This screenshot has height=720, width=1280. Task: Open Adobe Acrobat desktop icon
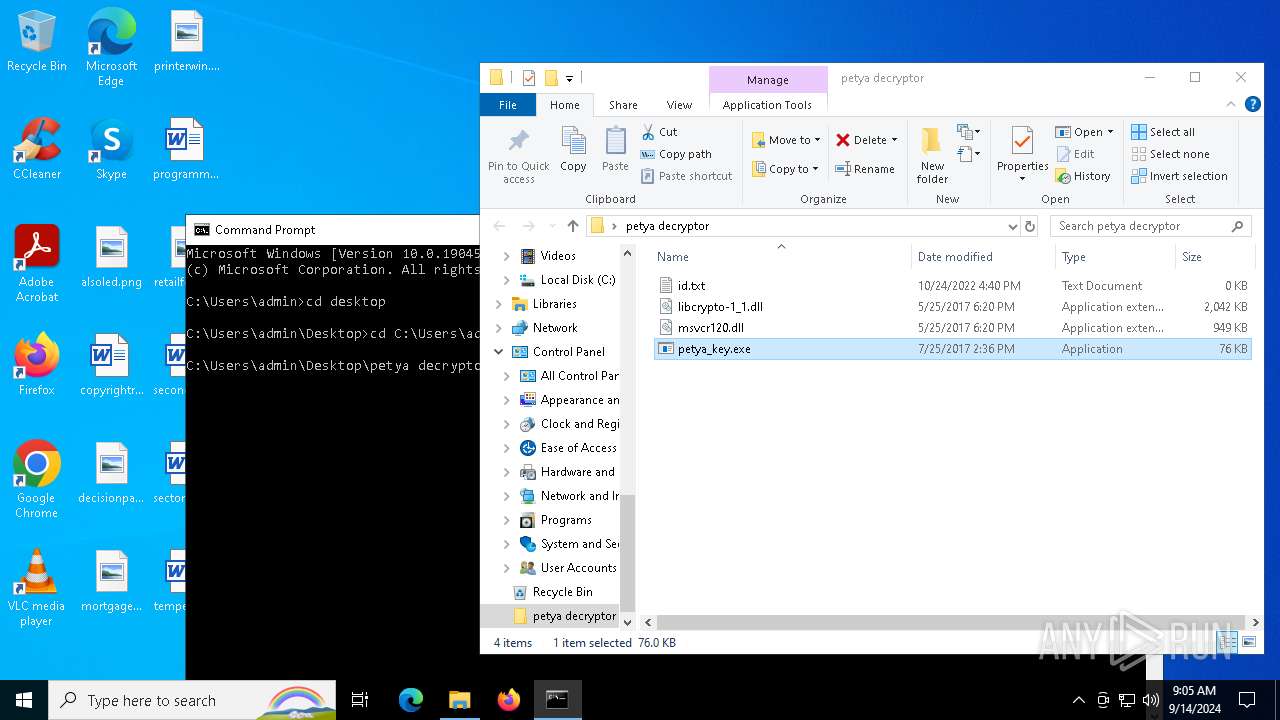(37, 264)
